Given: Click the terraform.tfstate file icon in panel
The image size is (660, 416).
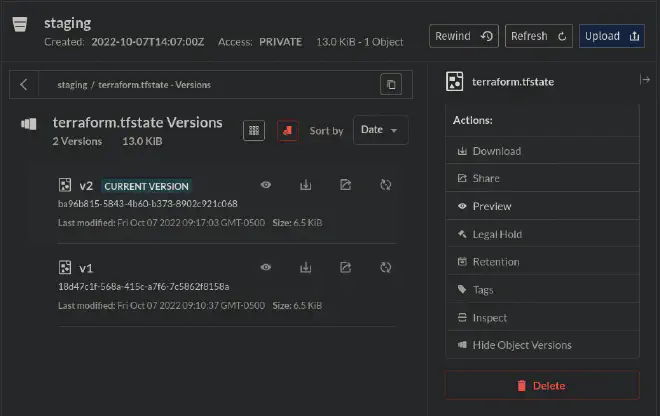Looking at the screenshot, I should point(454,81).
